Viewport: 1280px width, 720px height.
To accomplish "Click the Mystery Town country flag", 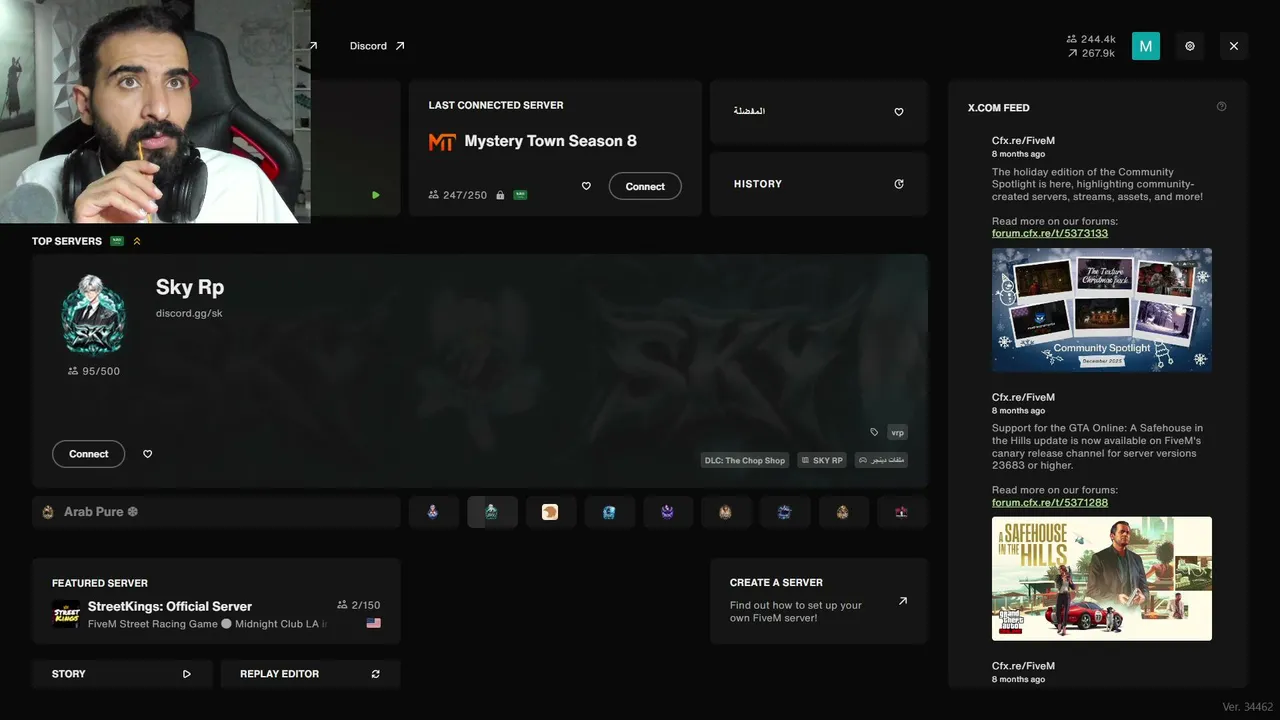I will point(520,195).
